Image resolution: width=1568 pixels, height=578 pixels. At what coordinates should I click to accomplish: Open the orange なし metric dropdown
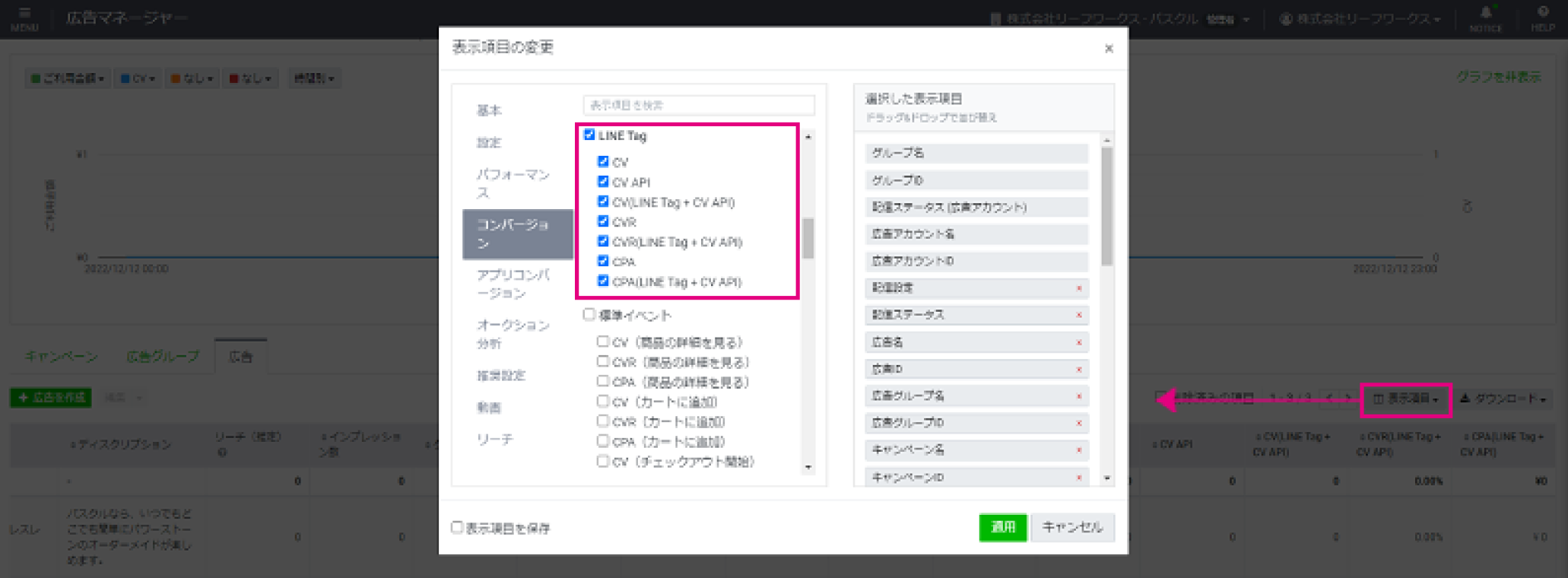192,78
